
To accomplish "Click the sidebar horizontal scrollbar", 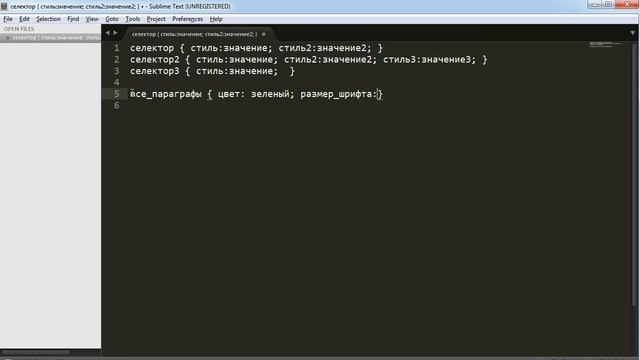I will pos(36,352).
